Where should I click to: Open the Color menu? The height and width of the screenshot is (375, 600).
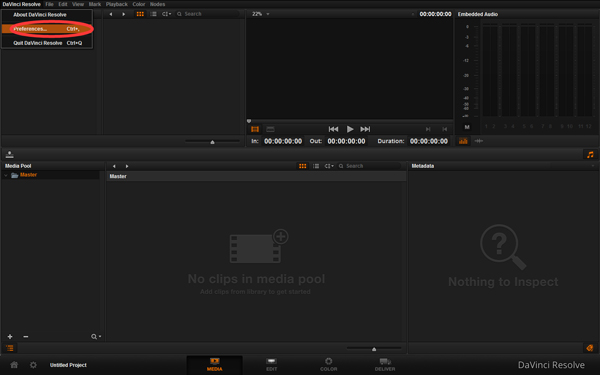click(x=139, y=4)
